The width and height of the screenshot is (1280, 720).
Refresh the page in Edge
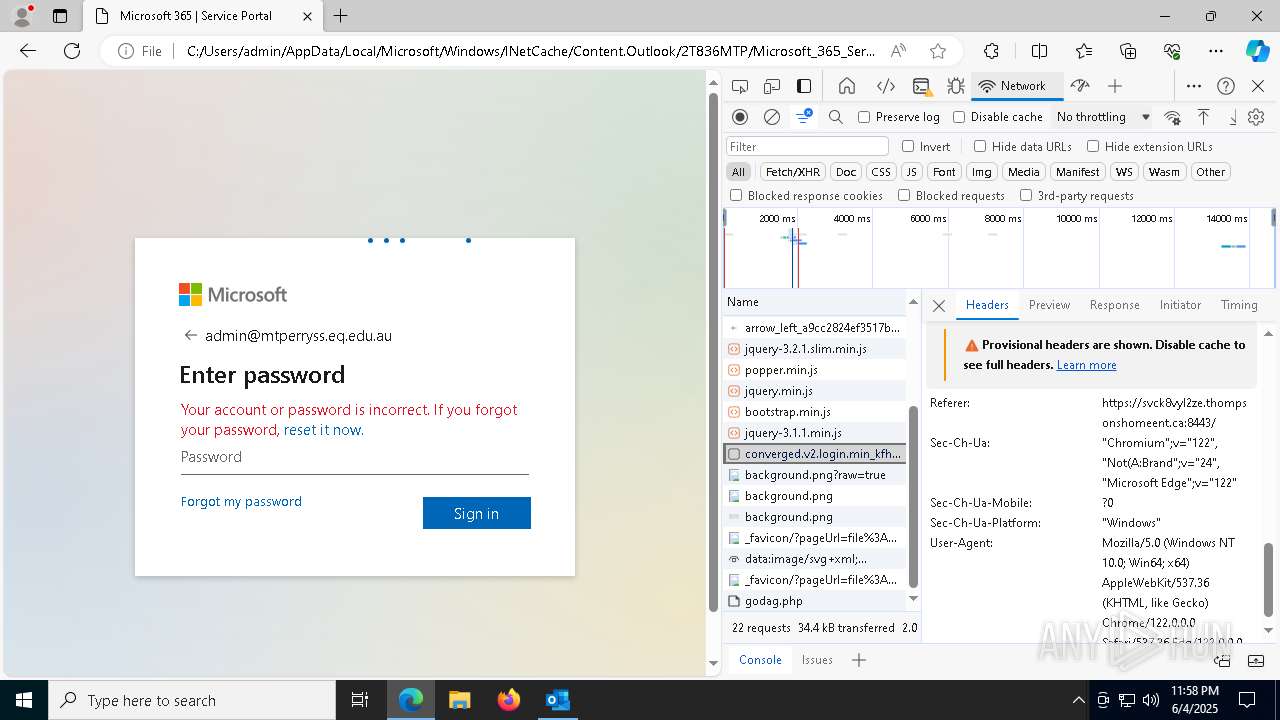click(72, 51)
